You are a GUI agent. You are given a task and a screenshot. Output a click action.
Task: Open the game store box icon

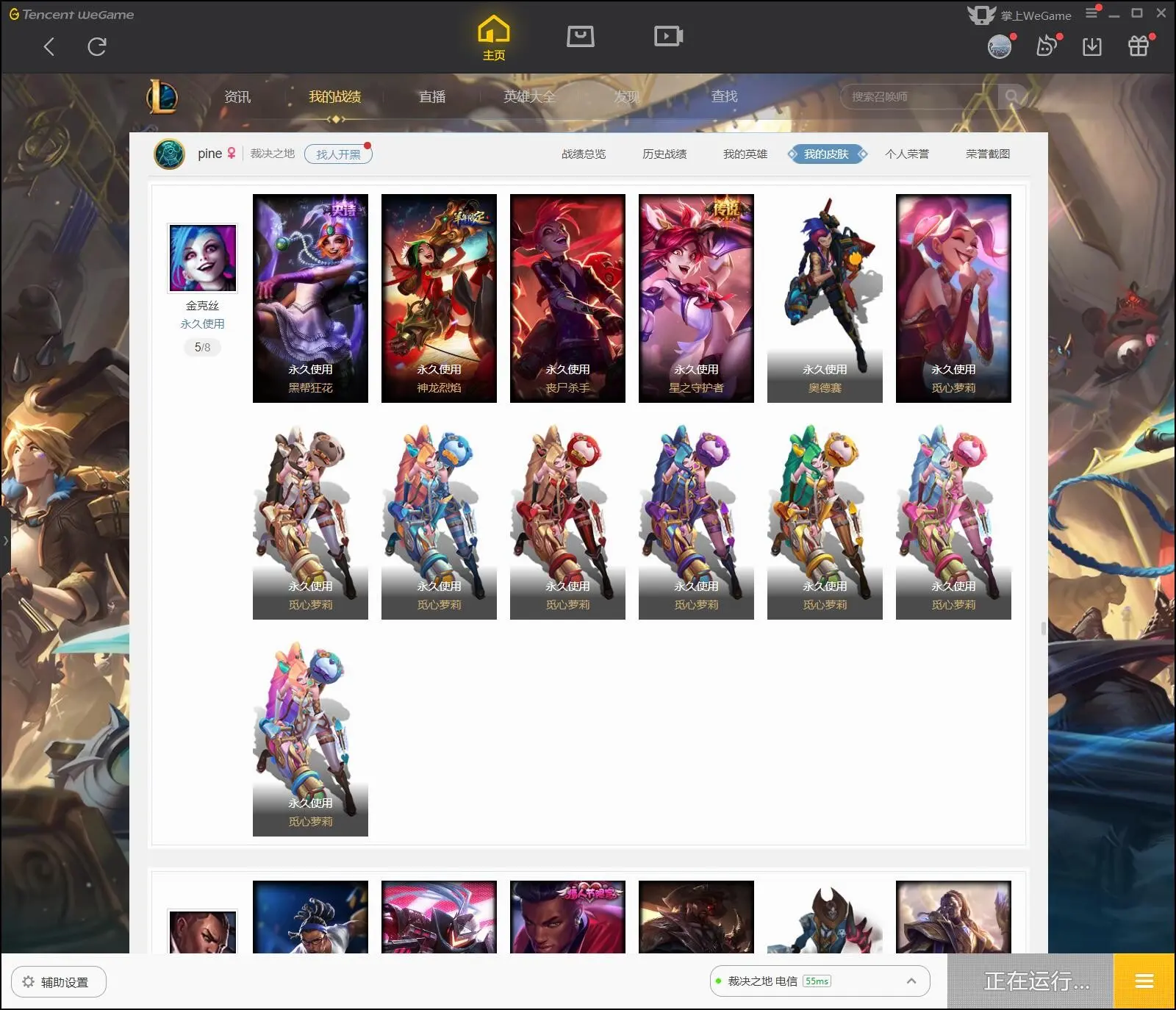[581, 36]
